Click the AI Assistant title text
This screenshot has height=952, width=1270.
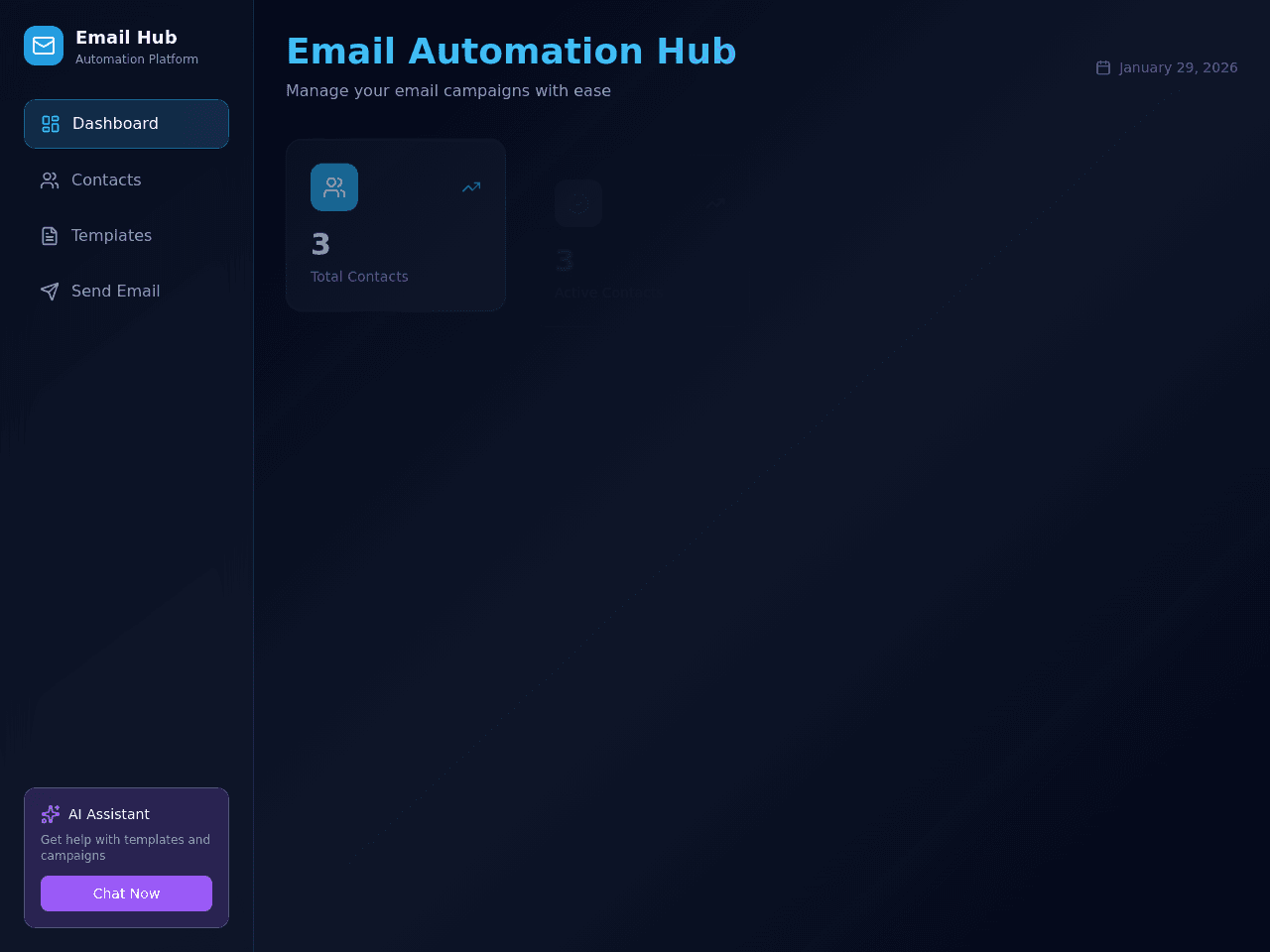coord(109,814)
